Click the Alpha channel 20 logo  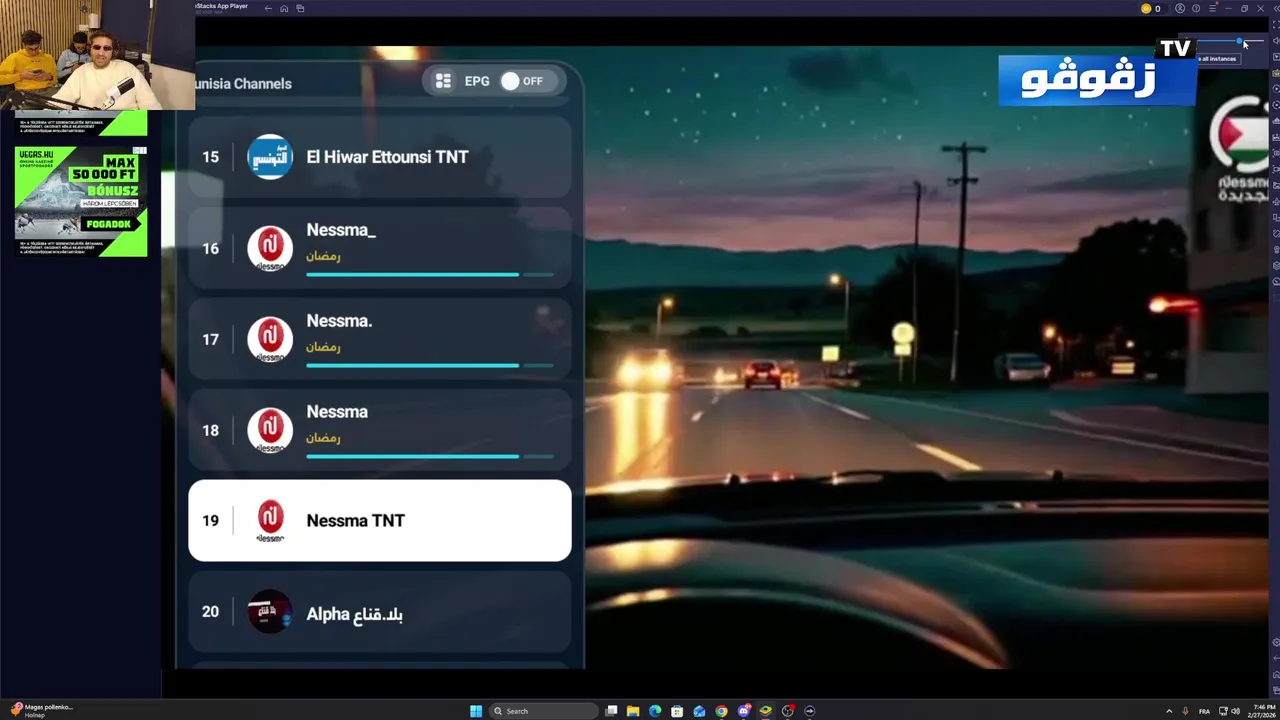270,612
